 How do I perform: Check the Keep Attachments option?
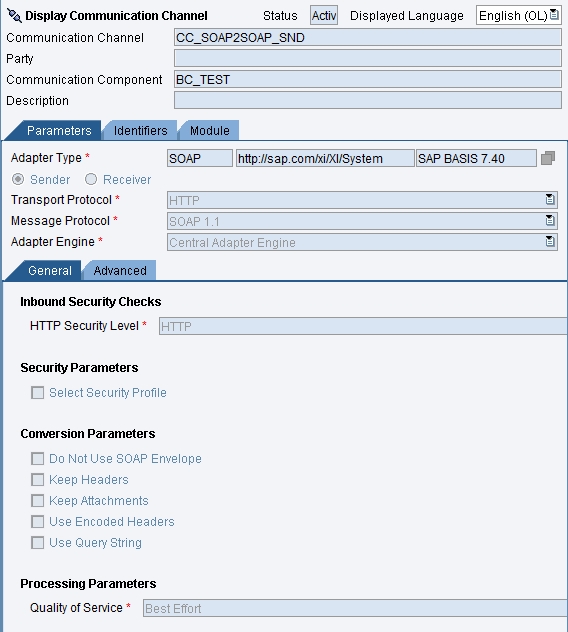point(37,500)
